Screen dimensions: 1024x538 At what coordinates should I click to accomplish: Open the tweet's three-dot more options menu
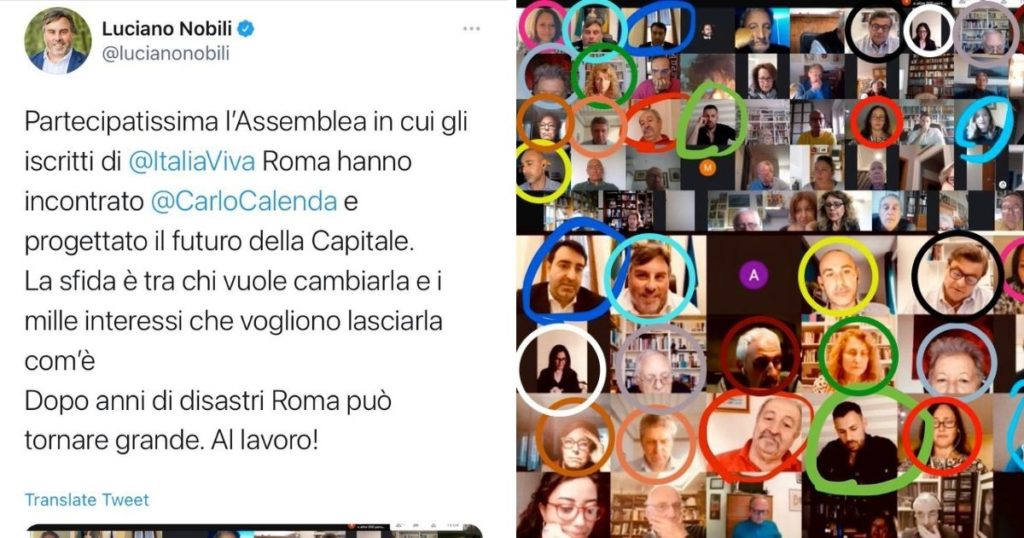tap(472, 29)
